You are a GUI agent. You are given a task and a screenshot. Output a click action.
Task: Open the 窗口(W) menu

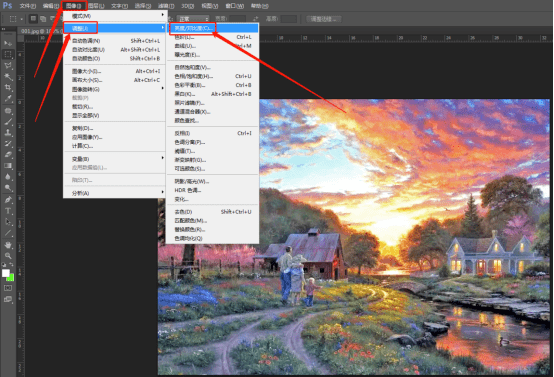pyautogui.click(x=234, y=6)
